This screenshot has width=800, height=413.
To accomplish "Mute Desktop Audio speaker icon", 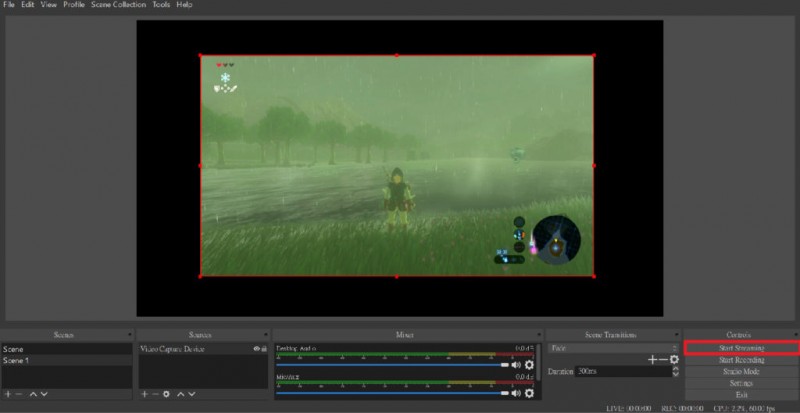I will [x=516, y=365].
